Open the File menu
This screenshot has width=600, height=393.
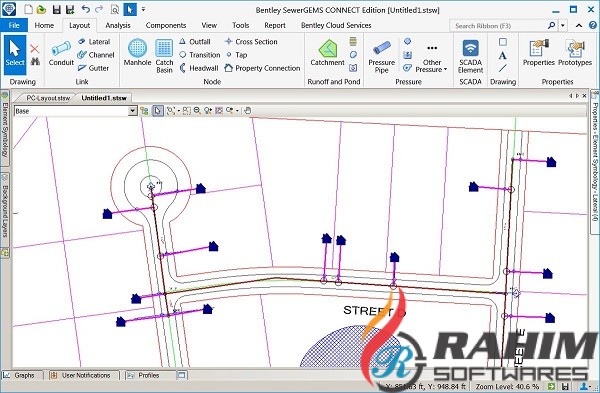[14, 25]
